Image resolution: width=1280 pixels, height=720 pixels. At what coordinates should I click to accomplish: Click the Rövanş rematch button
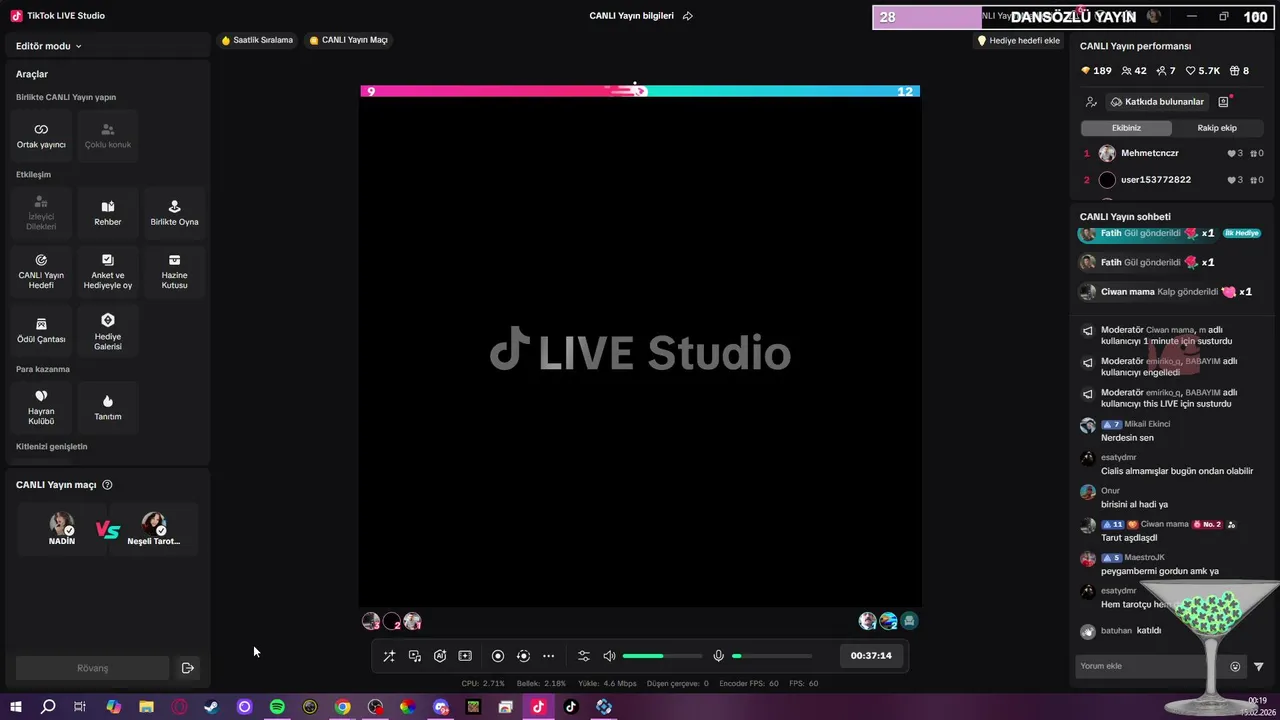pos(92,668)
